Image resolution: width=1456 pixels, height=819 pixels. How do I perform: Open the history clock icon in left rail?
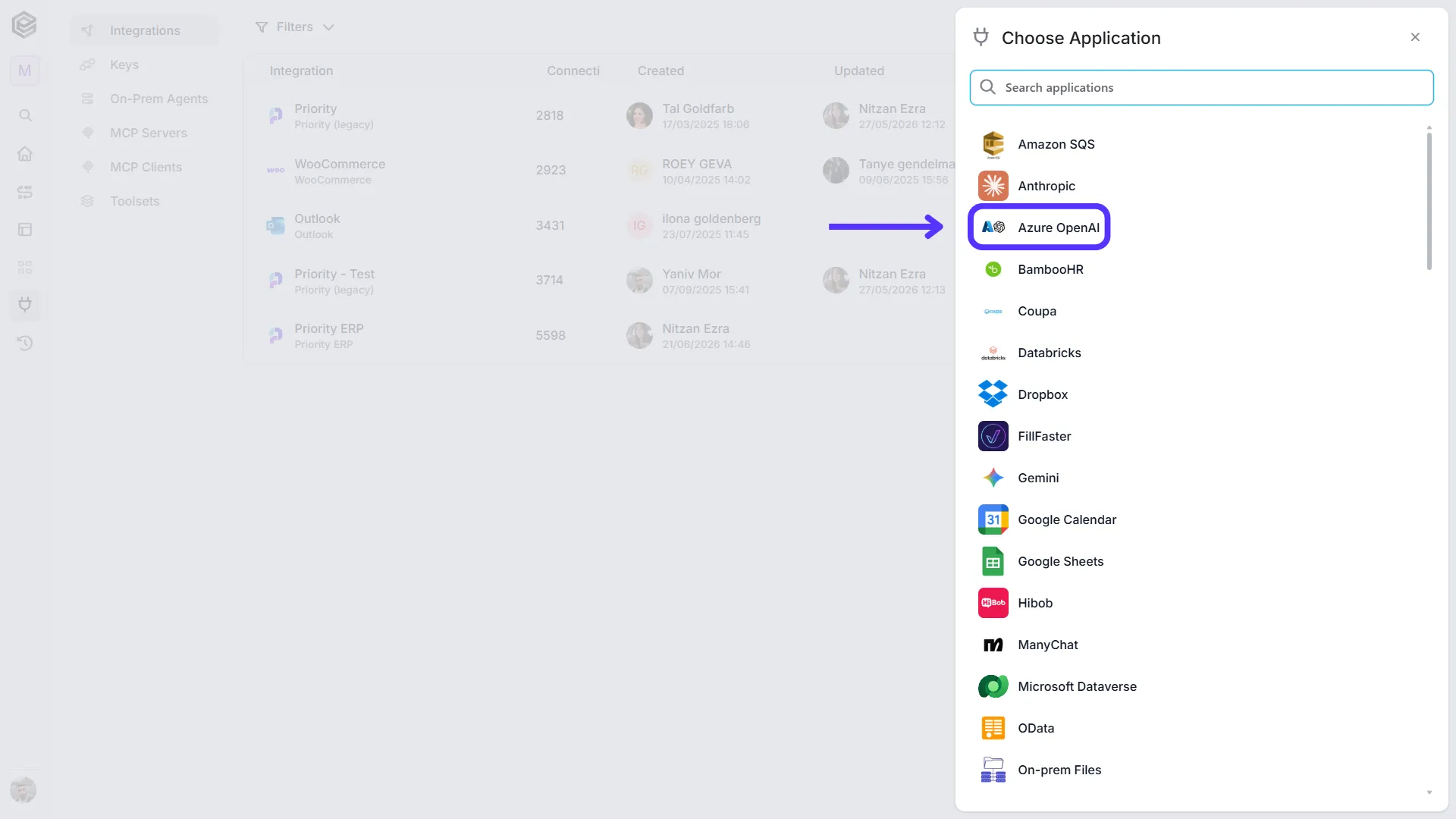[x=25, y=343]
